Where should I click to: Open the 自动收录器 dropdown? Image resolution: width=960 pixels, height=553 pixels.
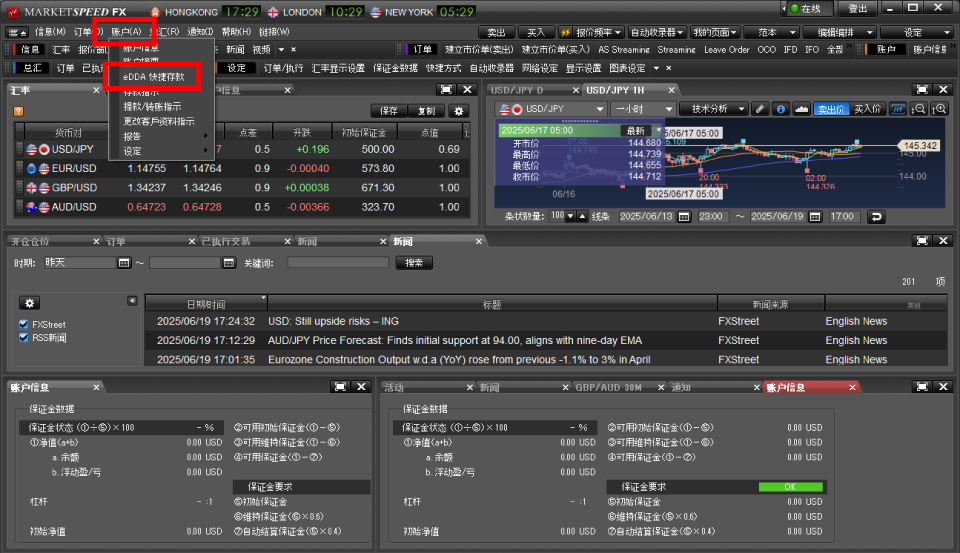click(x=656, y=32)
